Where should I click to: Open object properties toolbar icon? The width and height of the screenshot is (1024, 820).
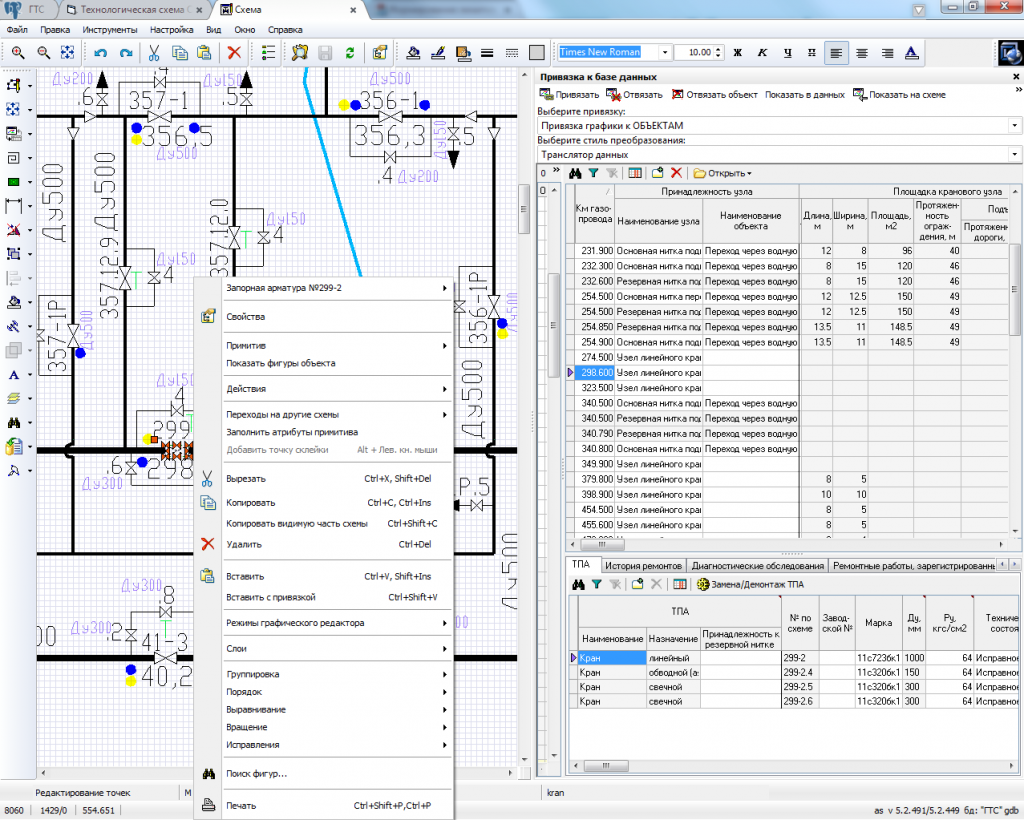pyautogui.click(x=379, y=53)
